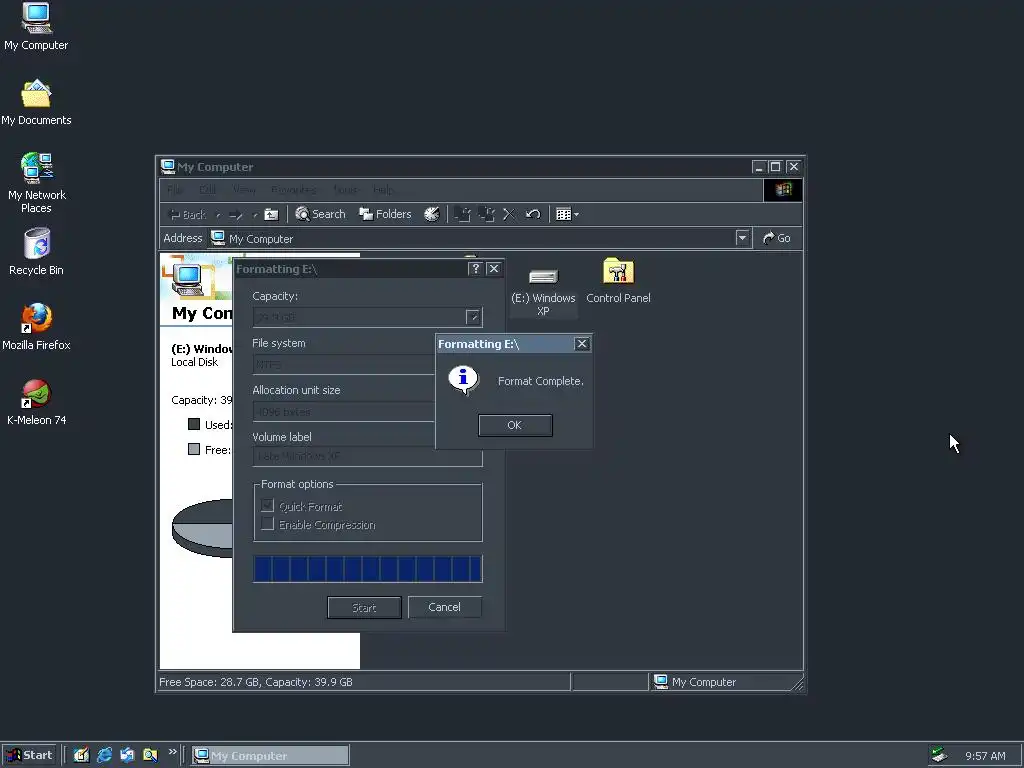The image size is (1024, 768).
Task: Select the Recycle Bin desktop icon
Action: pos(36,251)
